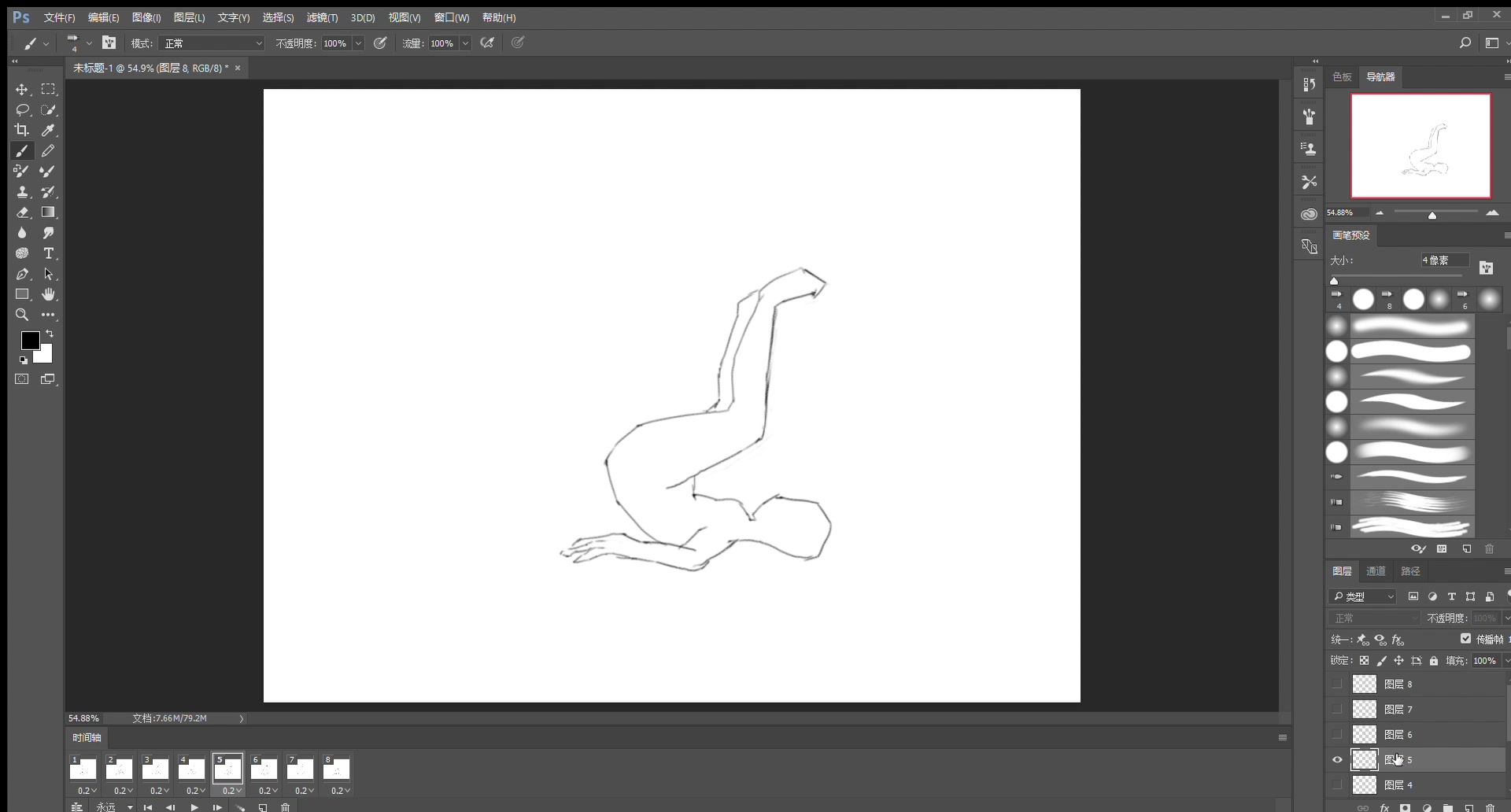Toggle airbrush build-up option
The height and width of the screenshot is (812, 1511).
(488, 43)
